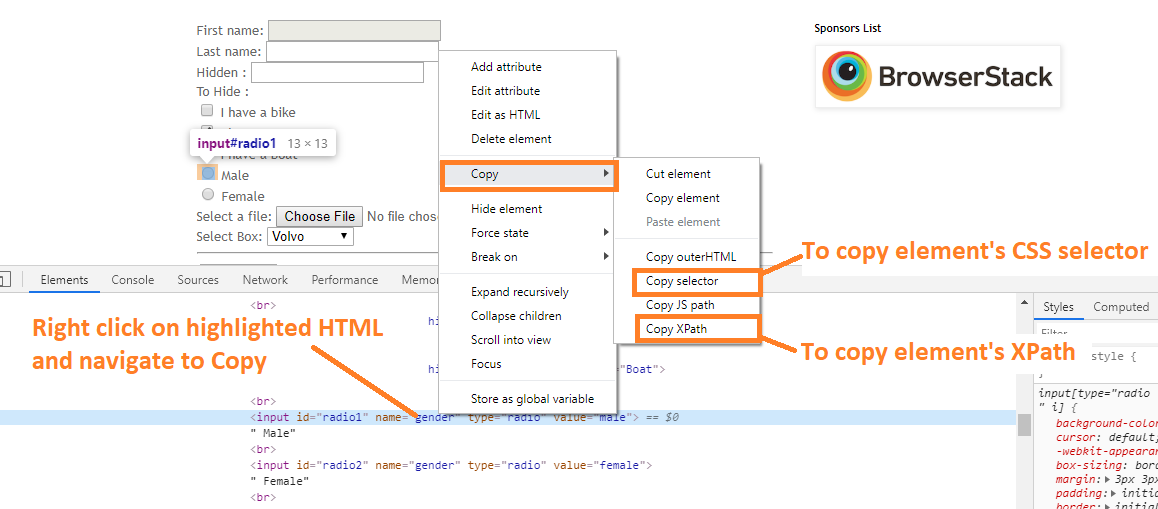Click the BrowserStack sponsor logo
The image size is (1158, 509).
point(937,77)
